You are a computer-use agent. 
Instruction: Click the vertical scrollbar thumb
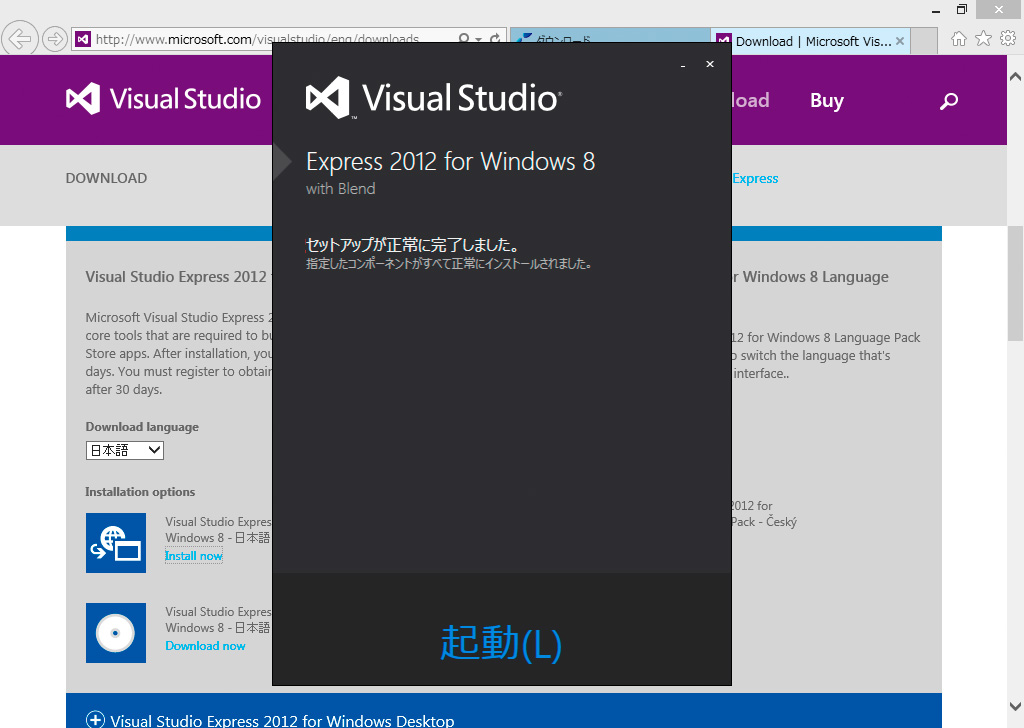coord(1015,283)
